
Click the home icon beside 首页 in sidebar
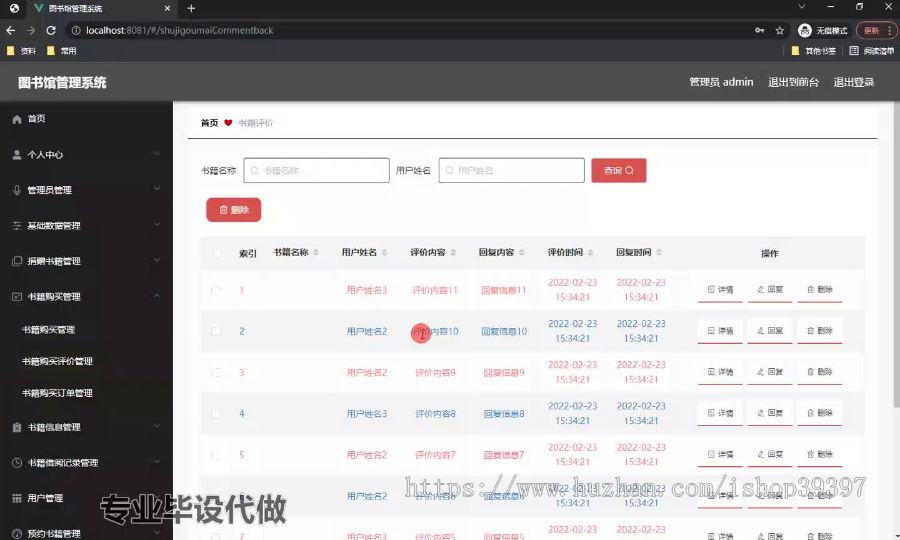point(17,119)
